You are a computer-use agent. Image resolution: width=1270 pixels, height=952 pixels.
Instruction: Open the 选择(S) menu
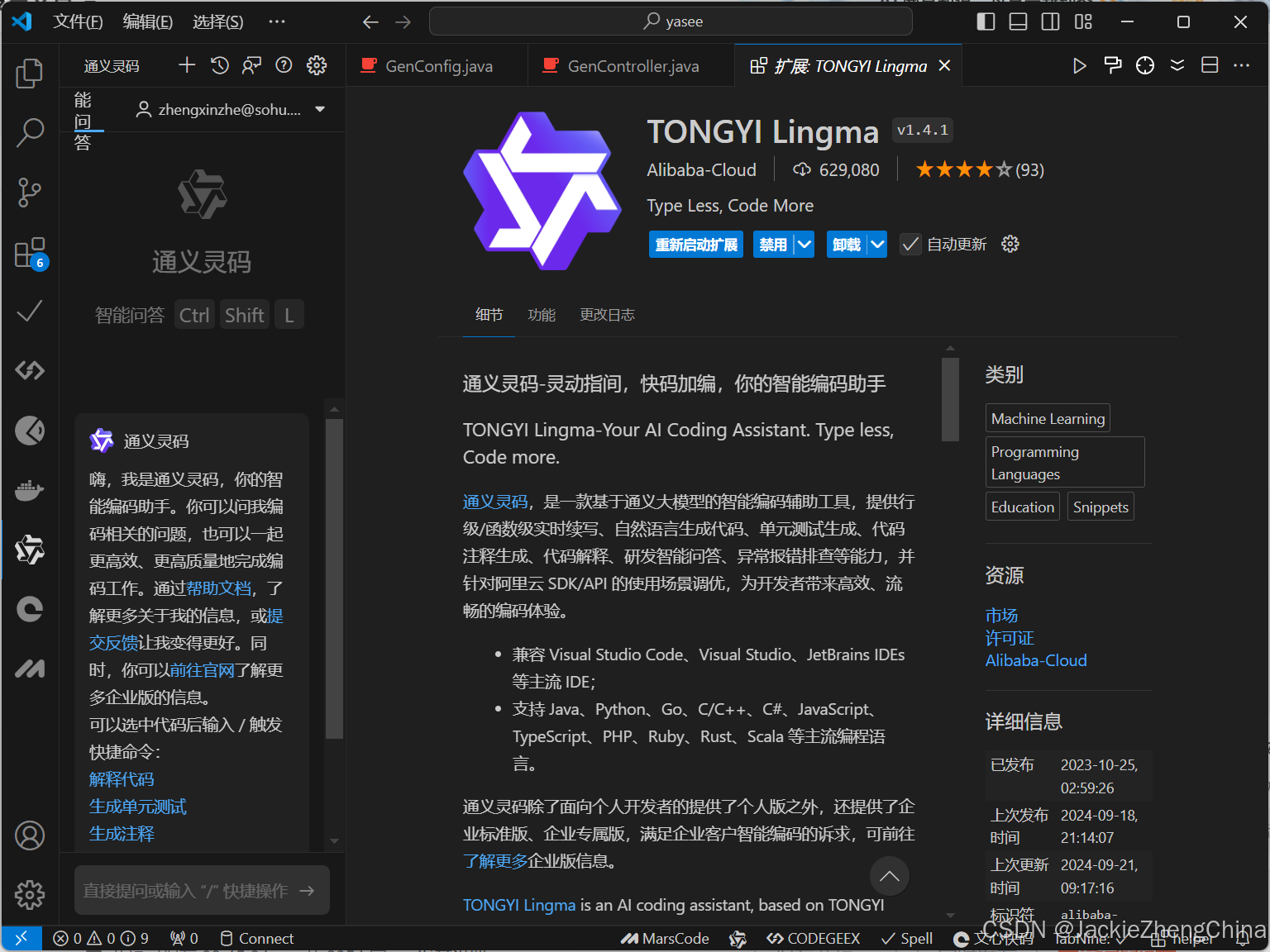pyautogui.click(x=218, y=21)
